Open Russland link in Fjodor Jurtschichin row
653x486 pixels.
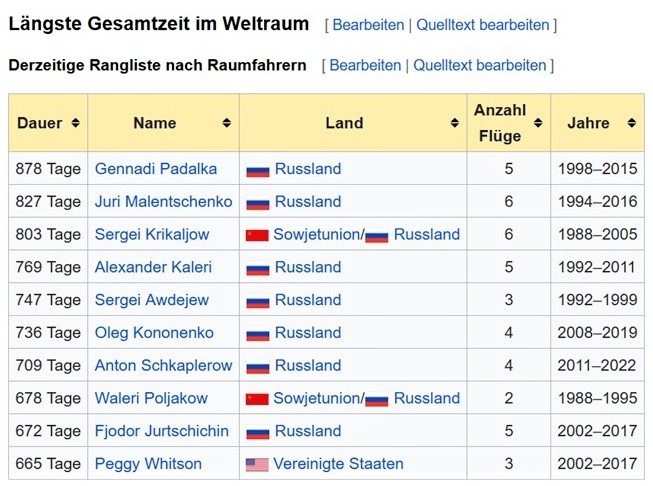pos(307,432)
